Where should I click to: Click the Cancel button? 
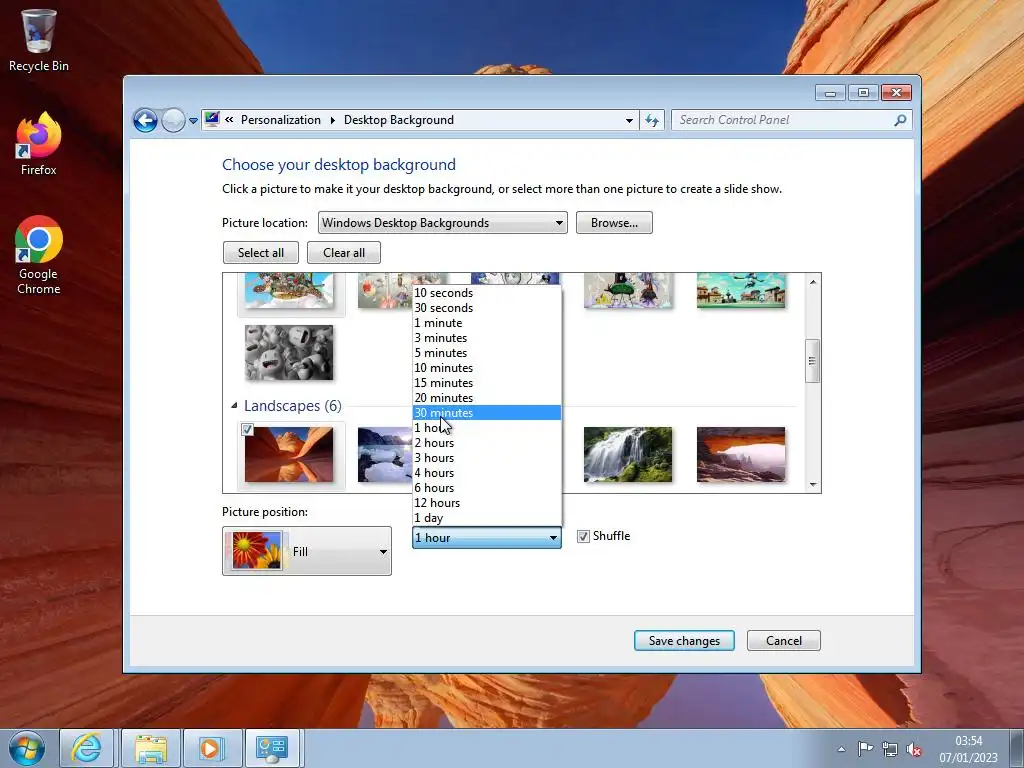(x=784, y=641)
